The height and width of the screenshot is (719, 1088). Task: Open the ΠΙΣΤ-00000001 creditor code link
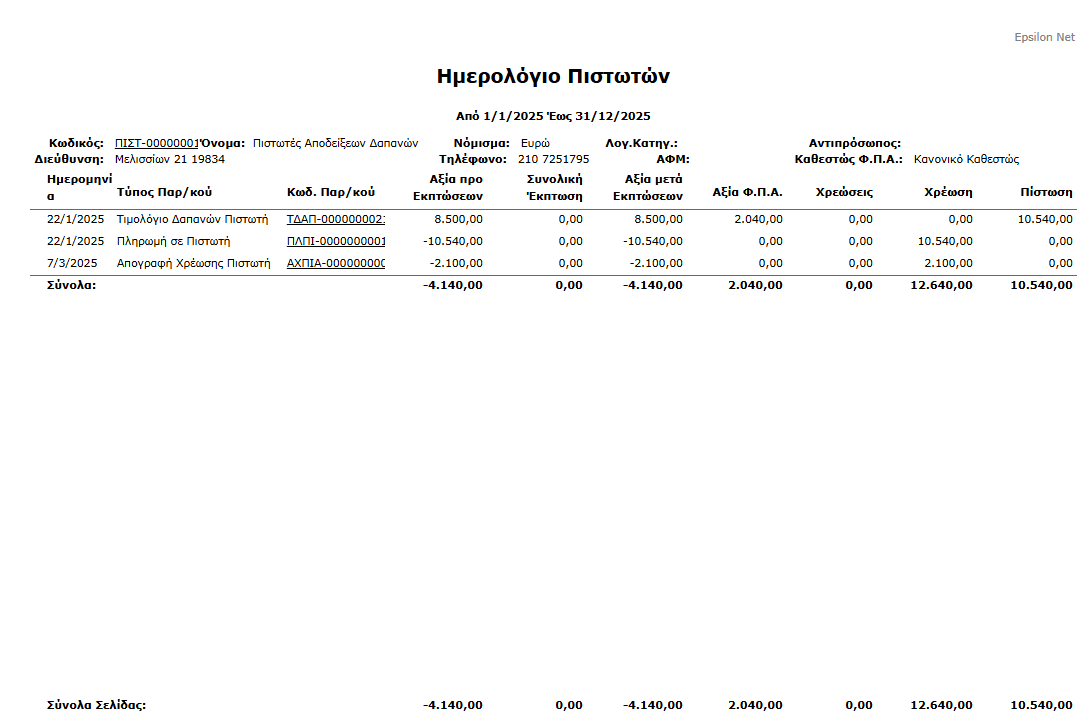click(x=157, y=143)
